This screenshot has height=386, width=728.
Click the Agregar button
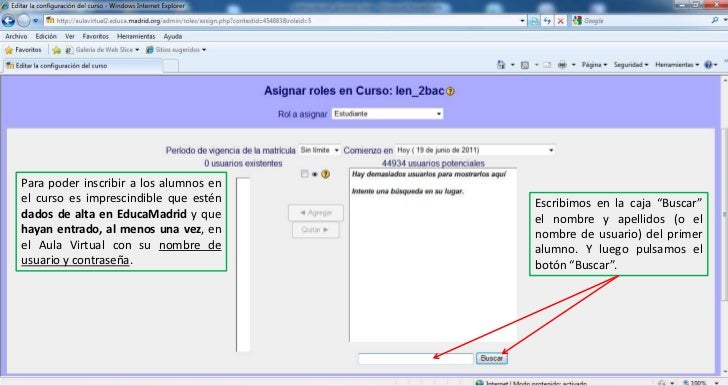[x=316, y=213]
